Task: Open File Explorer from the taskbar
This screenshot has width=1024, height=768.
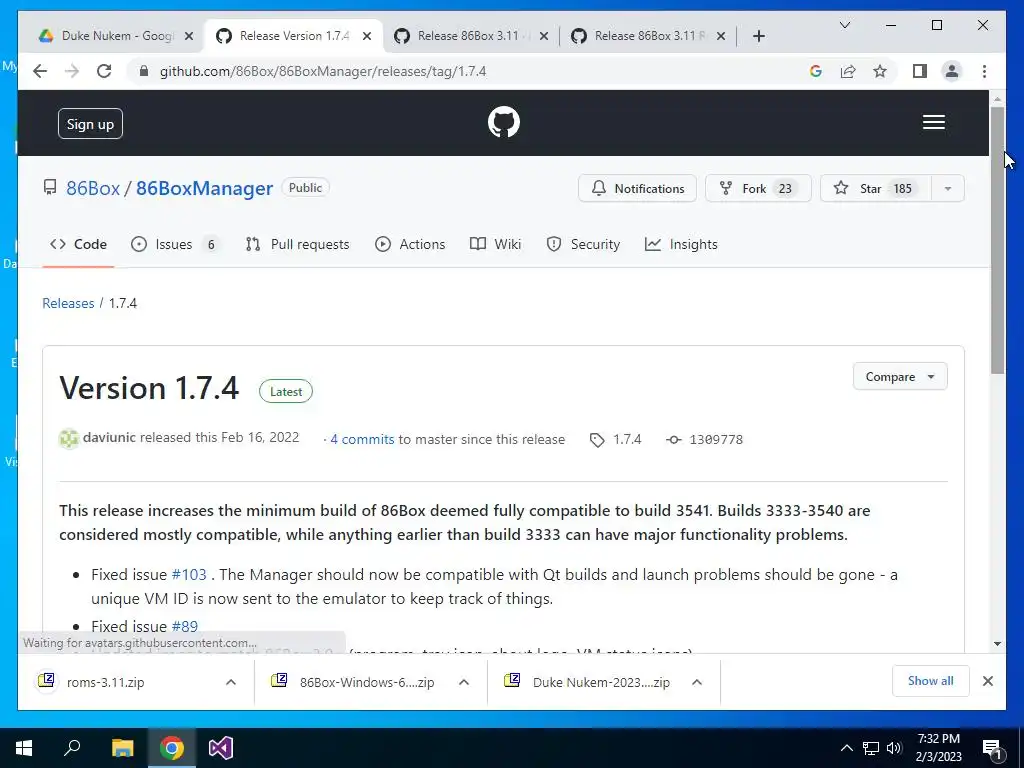Action: [122, 748]
